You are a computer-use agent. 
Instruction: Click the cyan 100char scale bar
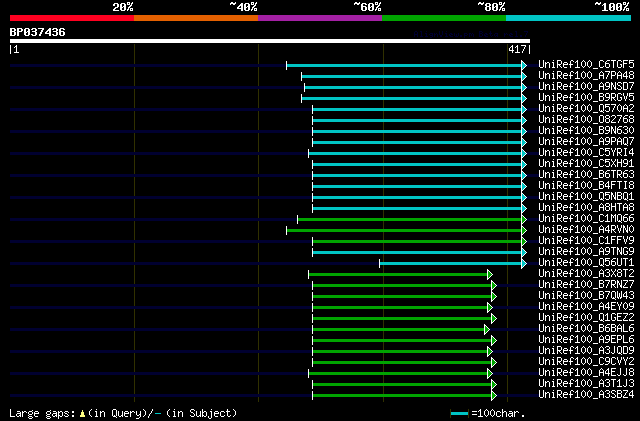pyautogui.click(x=460, y=414)
